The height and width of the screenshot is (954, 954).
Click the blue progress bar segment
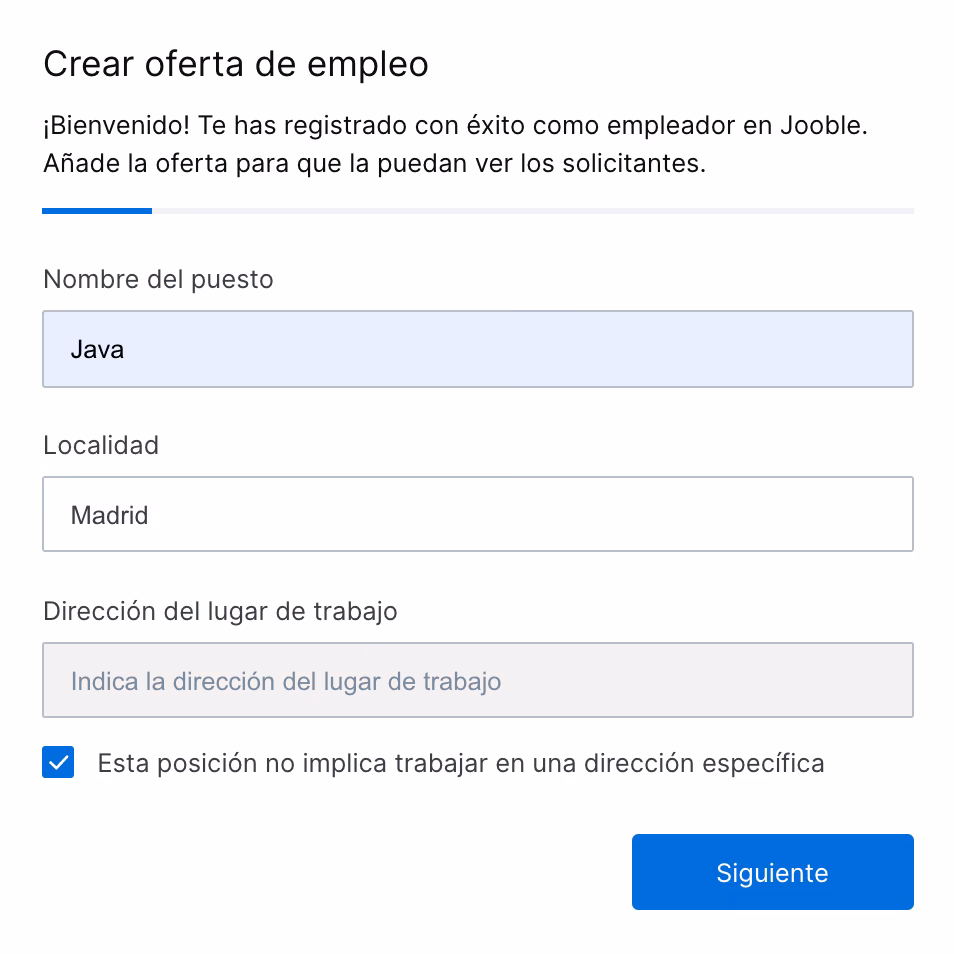click(x=97, y=210)
